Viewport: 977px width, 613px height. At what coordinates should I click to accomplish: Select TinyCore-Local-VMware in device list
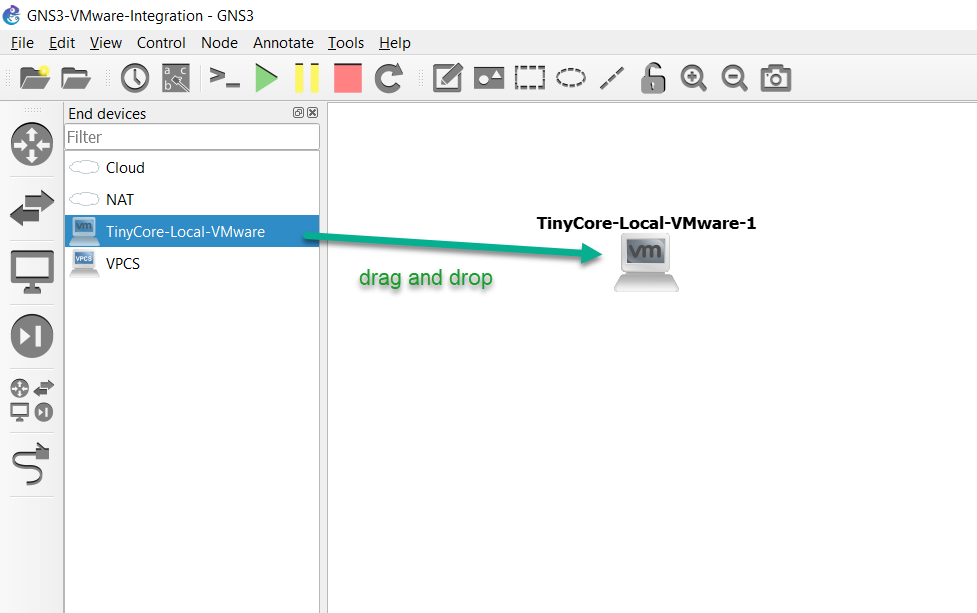192,231
